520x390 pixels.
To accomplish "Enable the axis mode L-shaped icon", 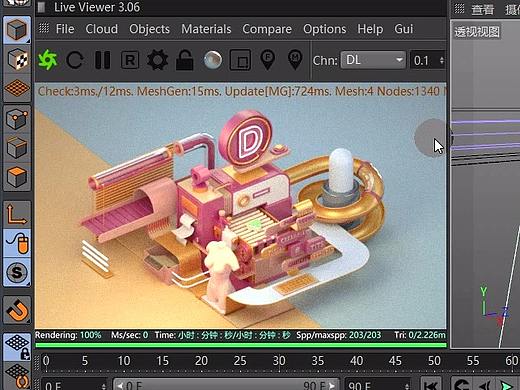I will [x=17, y=214].
